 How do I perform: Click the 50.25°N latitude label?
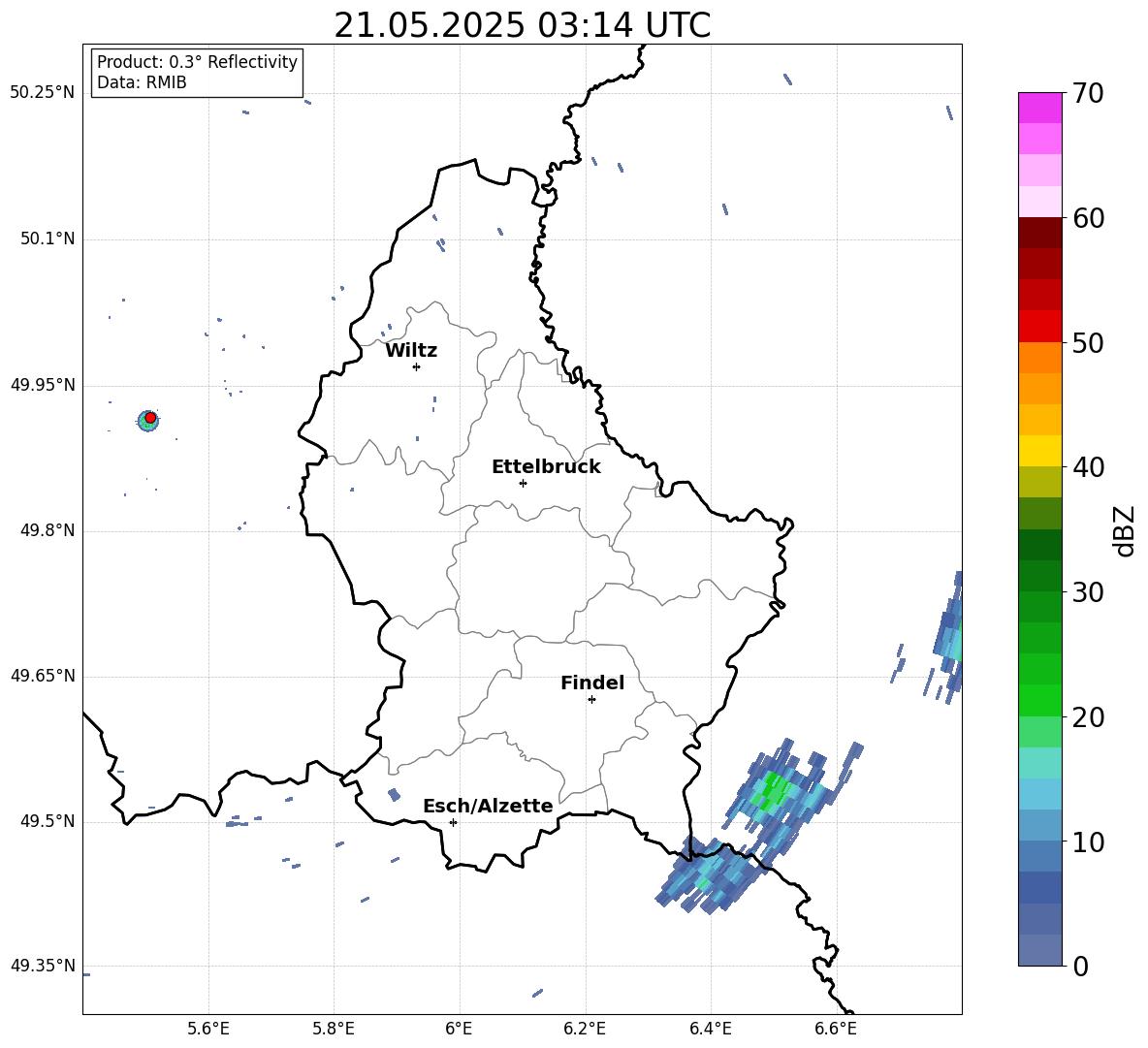(x=43, y=93)
